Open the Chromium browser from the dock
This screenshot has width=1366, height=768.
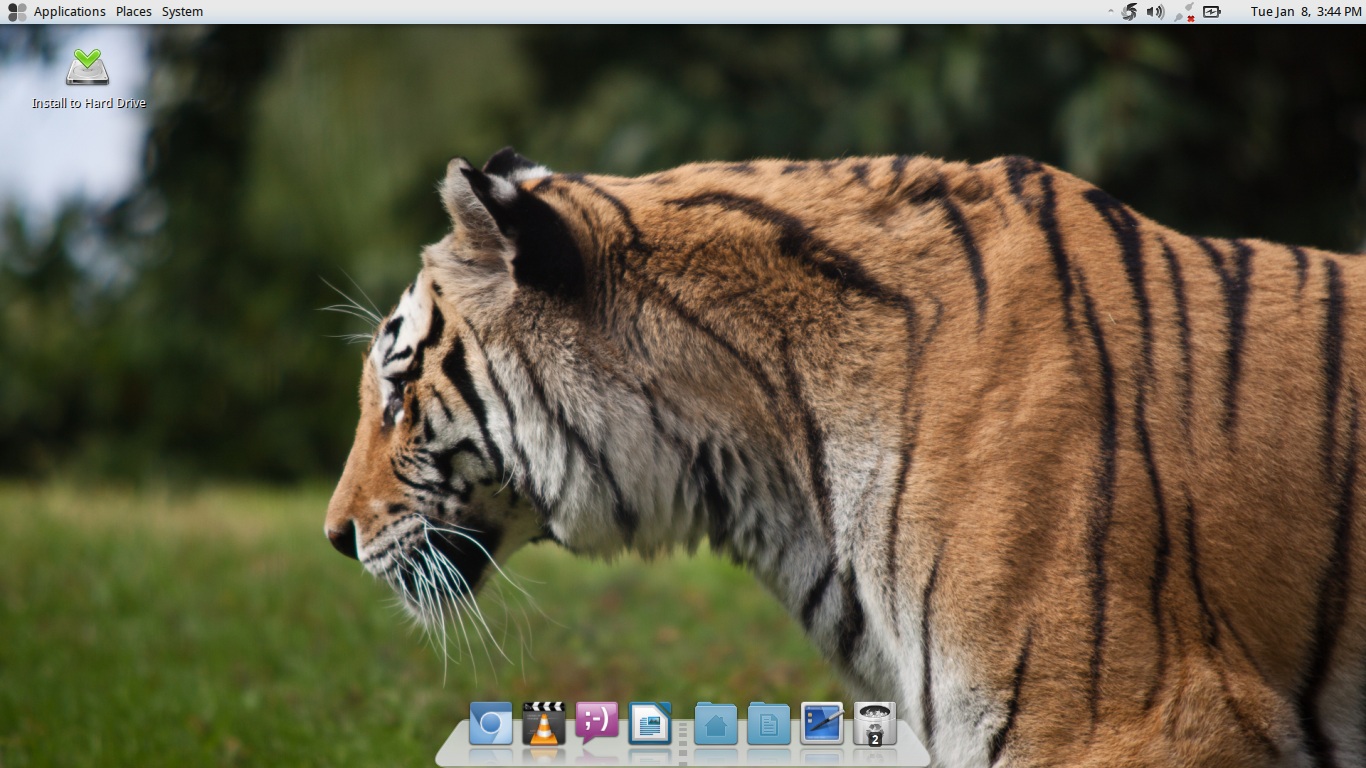pos(490,723)
